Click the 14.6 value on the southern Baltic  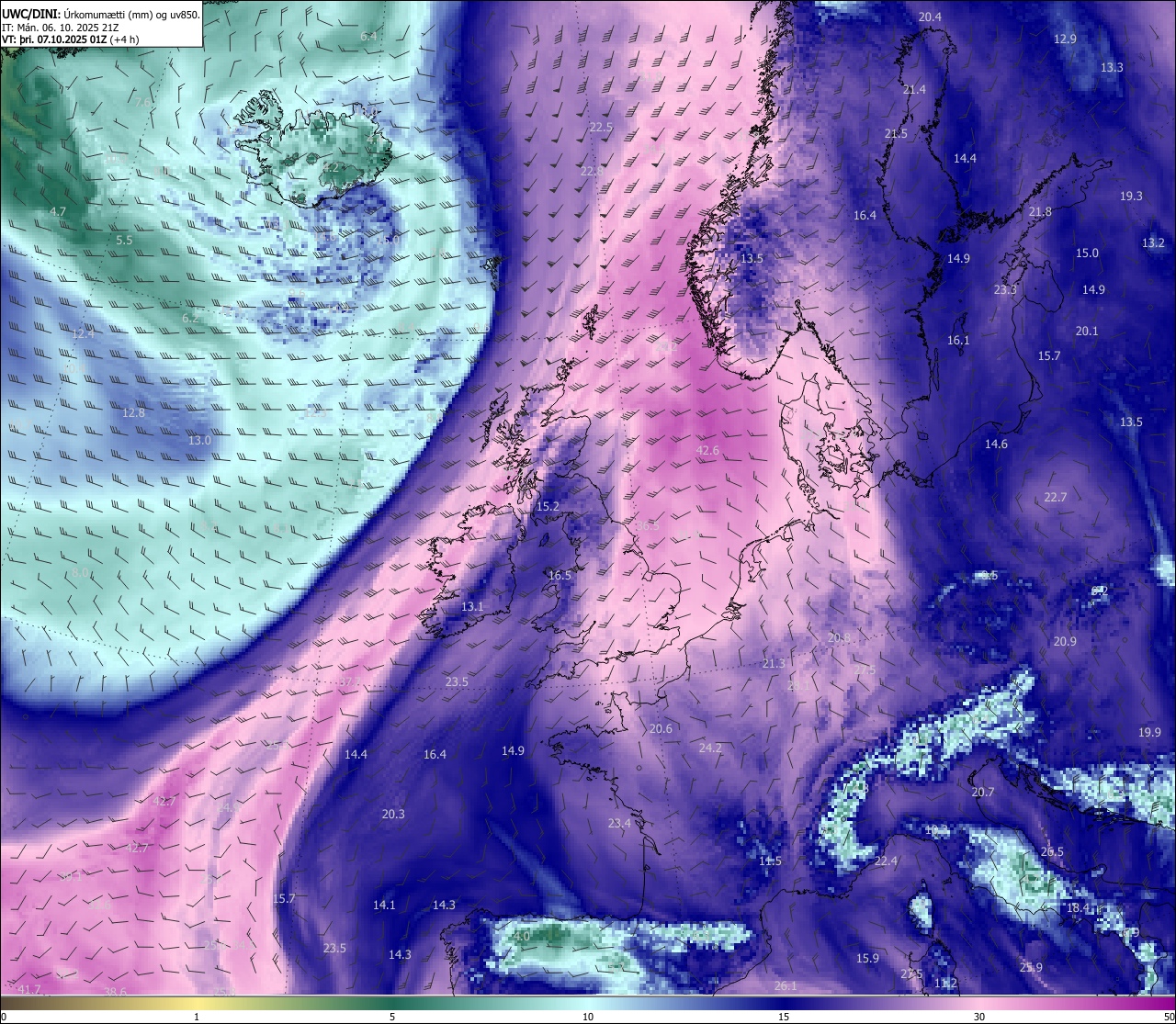tap(996, 444)
